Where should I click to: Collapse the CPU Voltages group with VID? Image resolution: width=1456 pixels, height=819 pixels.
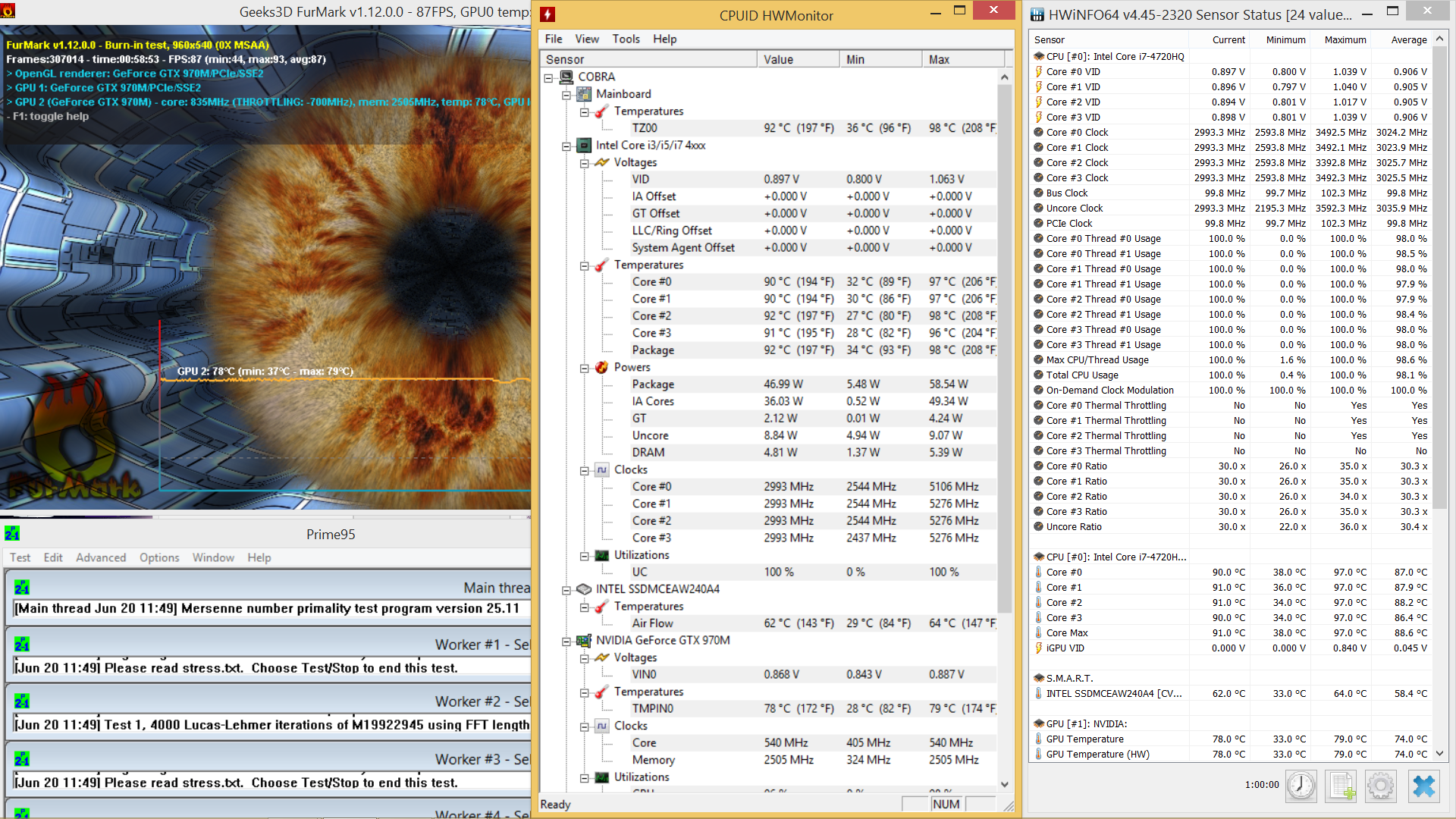tap(585, 163)
